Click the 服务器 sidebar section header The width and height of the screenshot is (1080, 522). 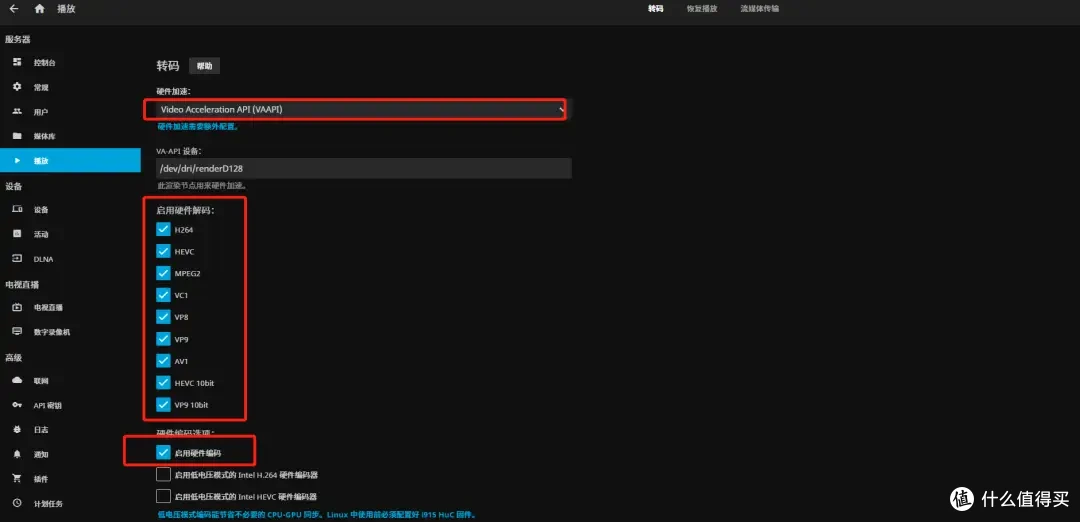17,39
